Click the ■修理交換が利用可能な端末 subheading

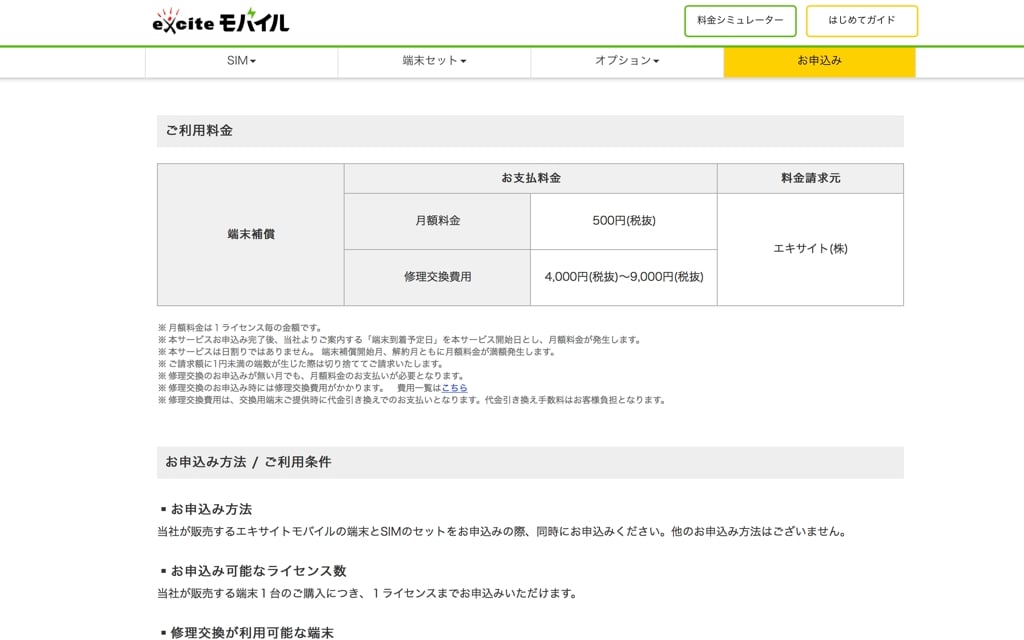[246, 632]
